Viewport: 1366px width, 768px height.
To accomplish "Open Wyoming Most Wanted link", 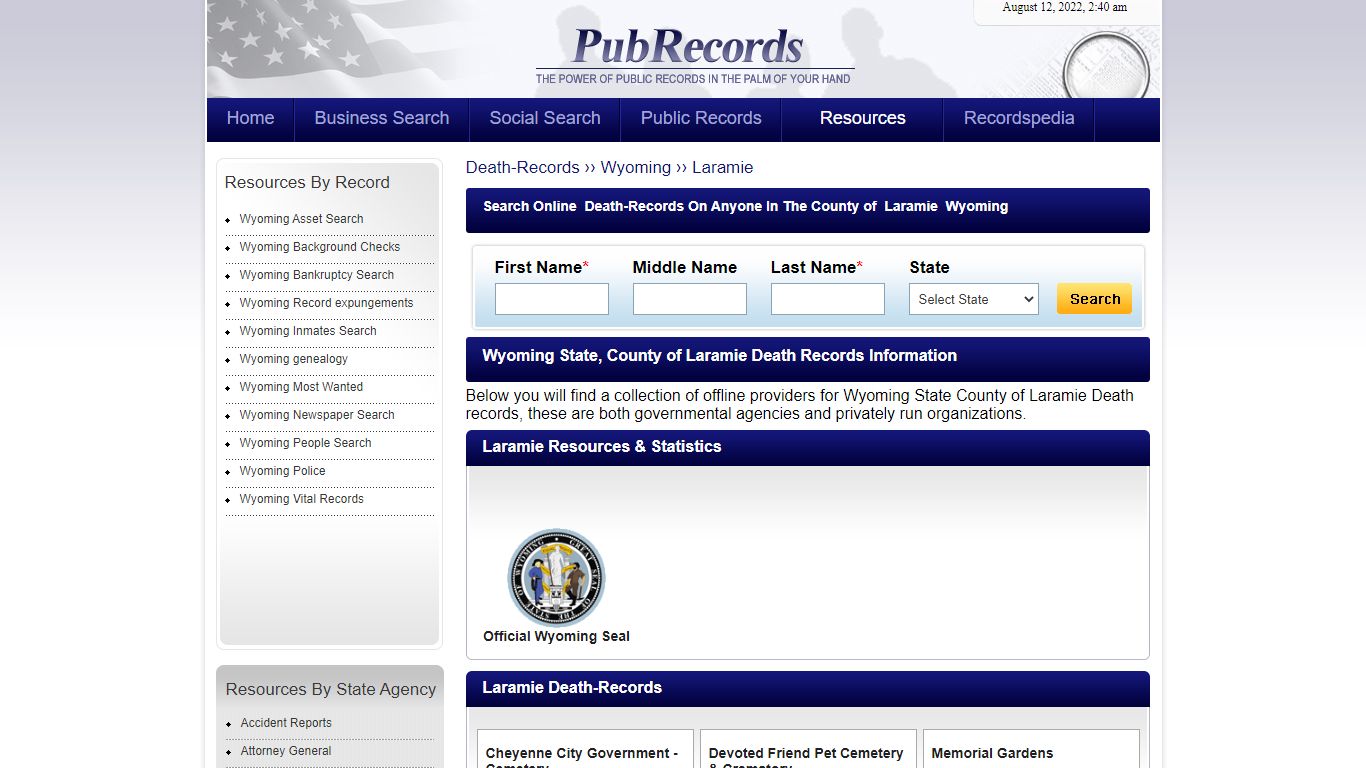I will pos(301,387).
